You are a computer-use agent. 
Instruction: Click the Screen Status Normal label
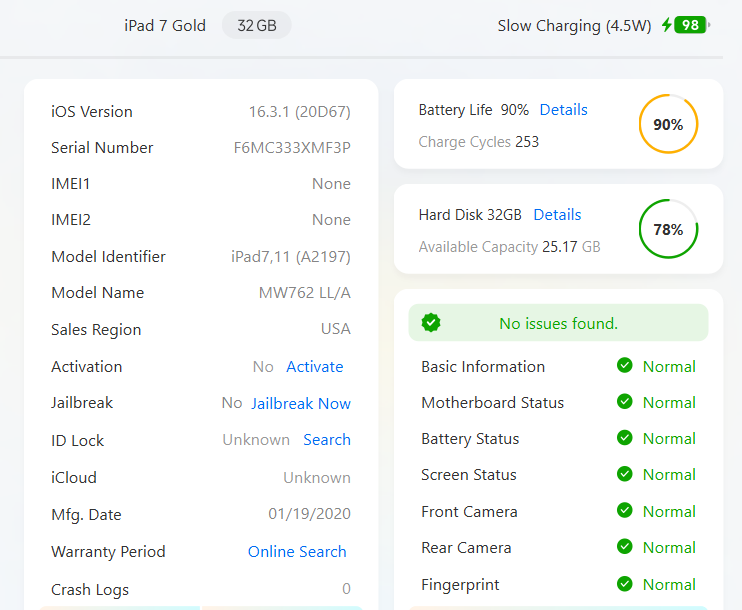[669, 475]
